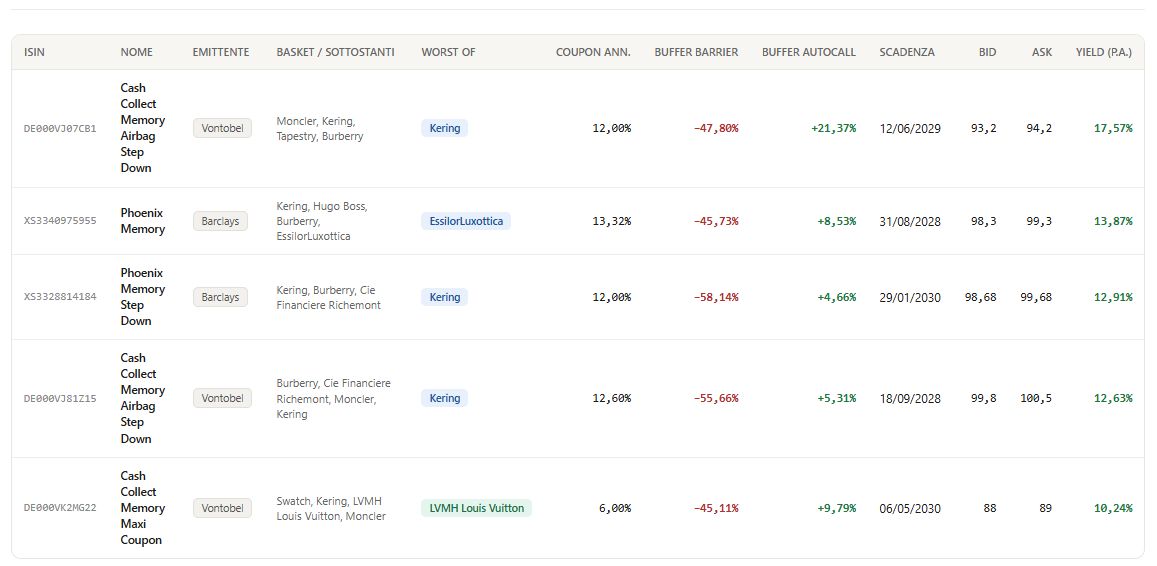Open Cash Collect Memory Maxi Coupon name
This screenshot has width=1157, height=566.
(x=142, y=508)
